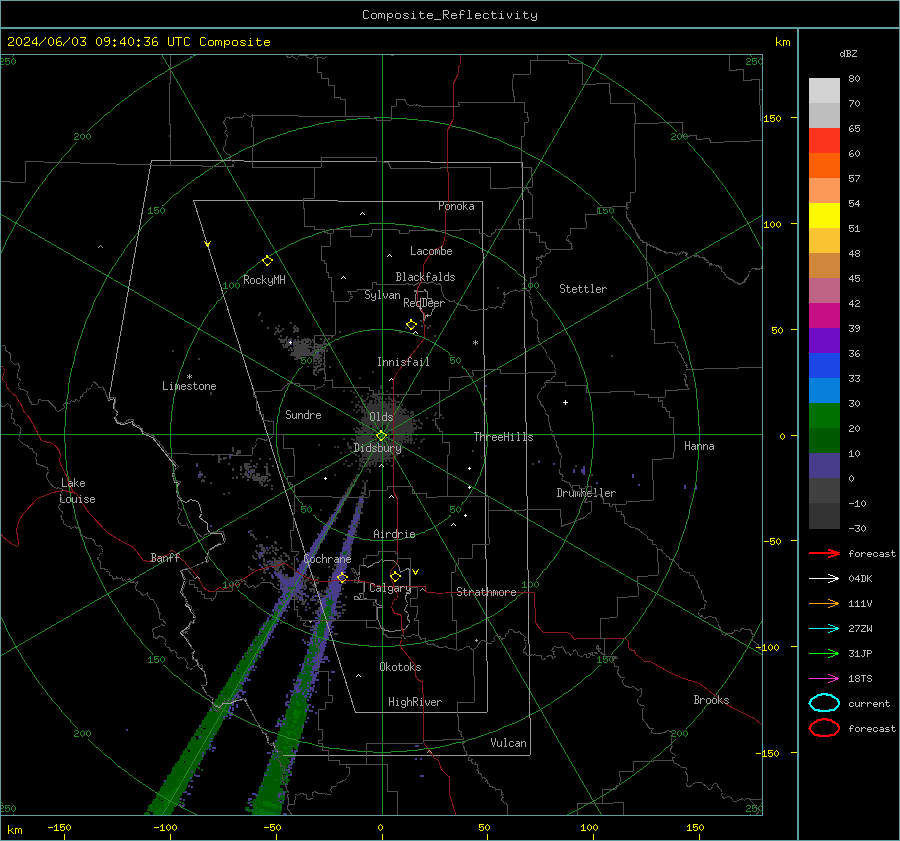Click the 27ZW legend label

click(x=860, y=629)
